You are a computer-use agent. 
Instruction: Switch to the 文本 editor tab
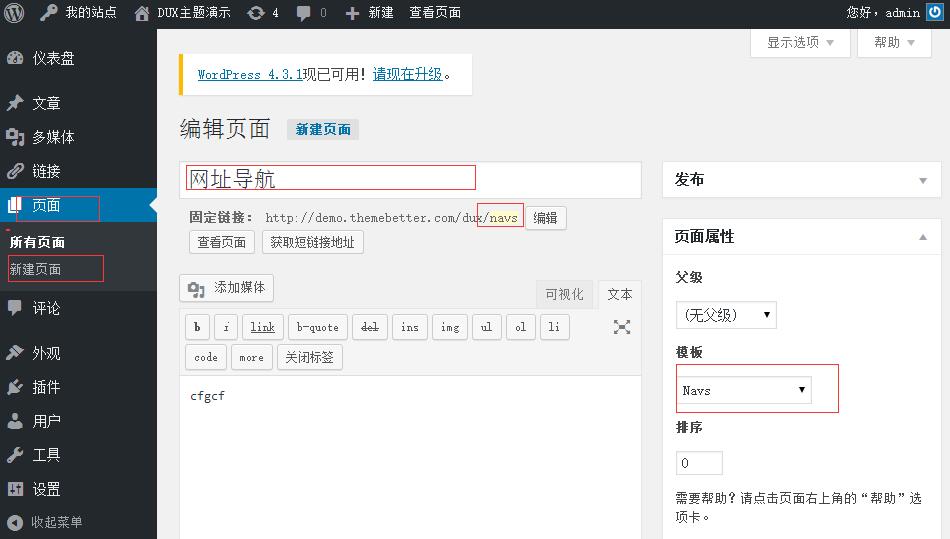click(x=619, y=294)
